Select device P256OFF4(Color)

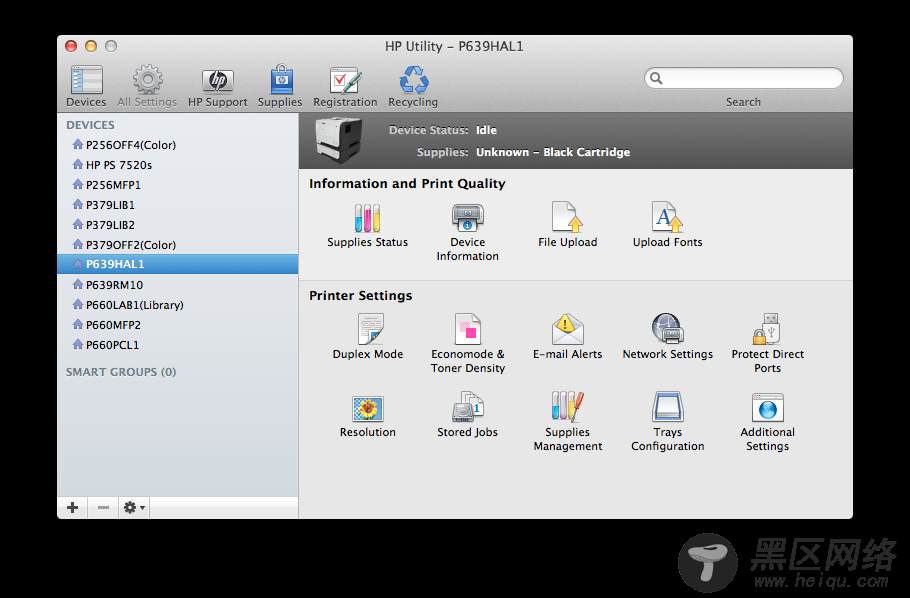[178, 145]
